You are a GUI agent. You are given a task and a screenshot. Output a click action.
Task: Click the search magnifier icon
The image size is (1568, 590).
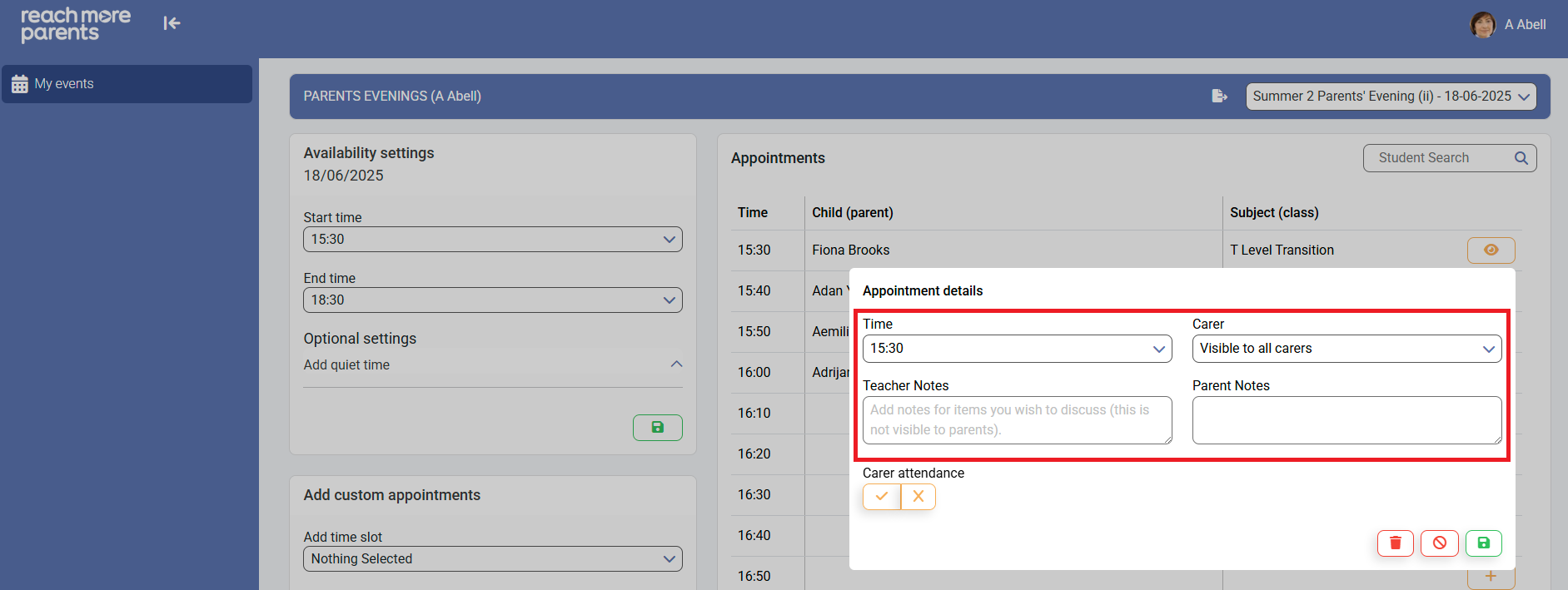tap(1521, 158)
